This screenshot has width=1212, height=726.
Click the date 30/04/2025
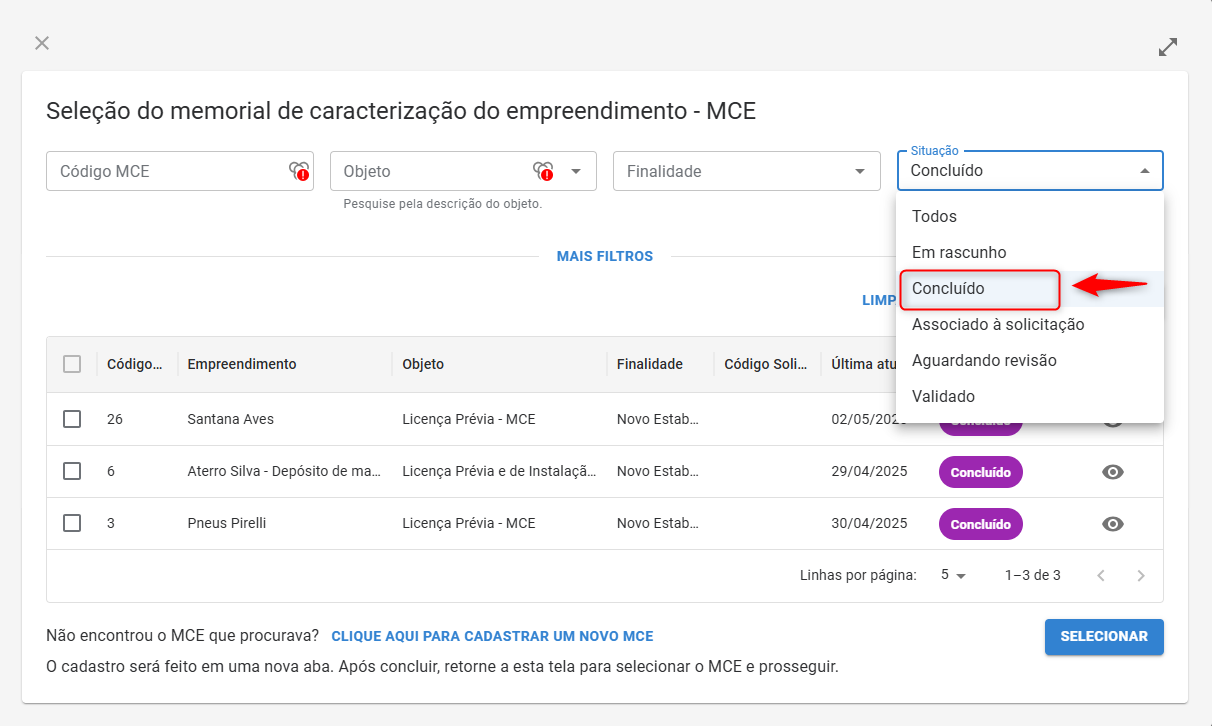[870, 523]
